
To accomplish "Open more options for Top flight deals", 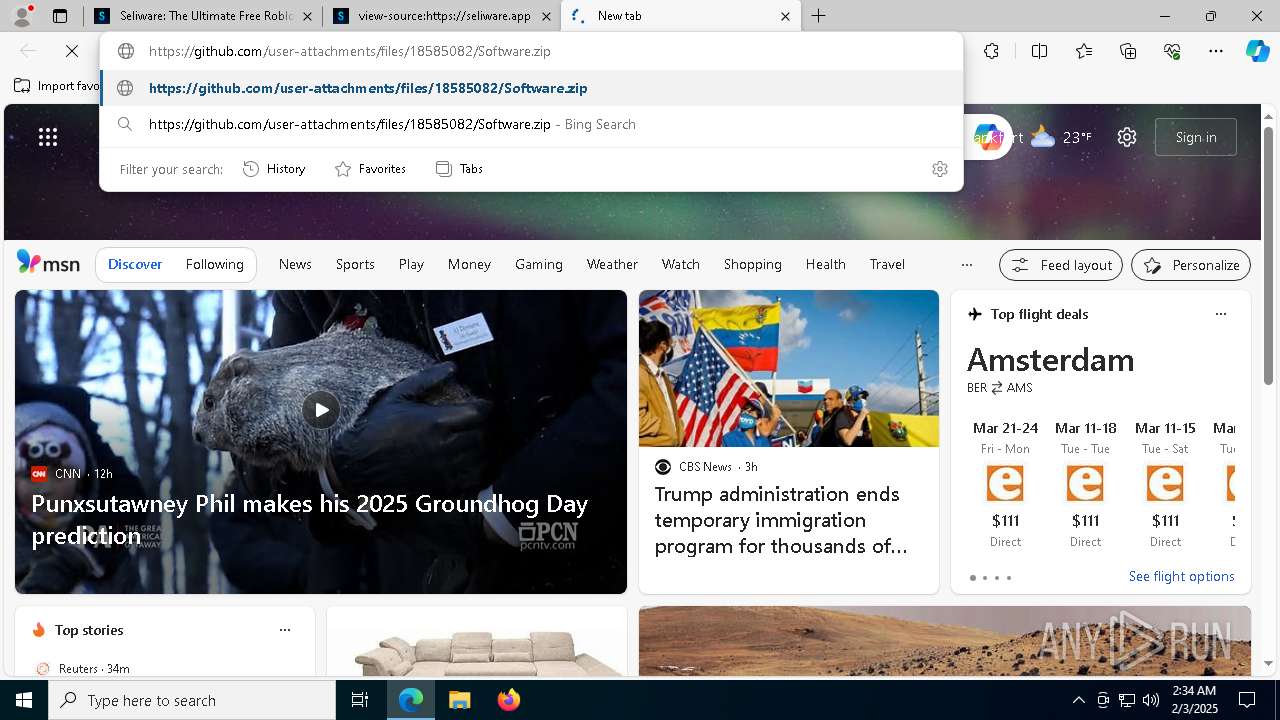I will pyautogui.click(x=1220, y=314).
